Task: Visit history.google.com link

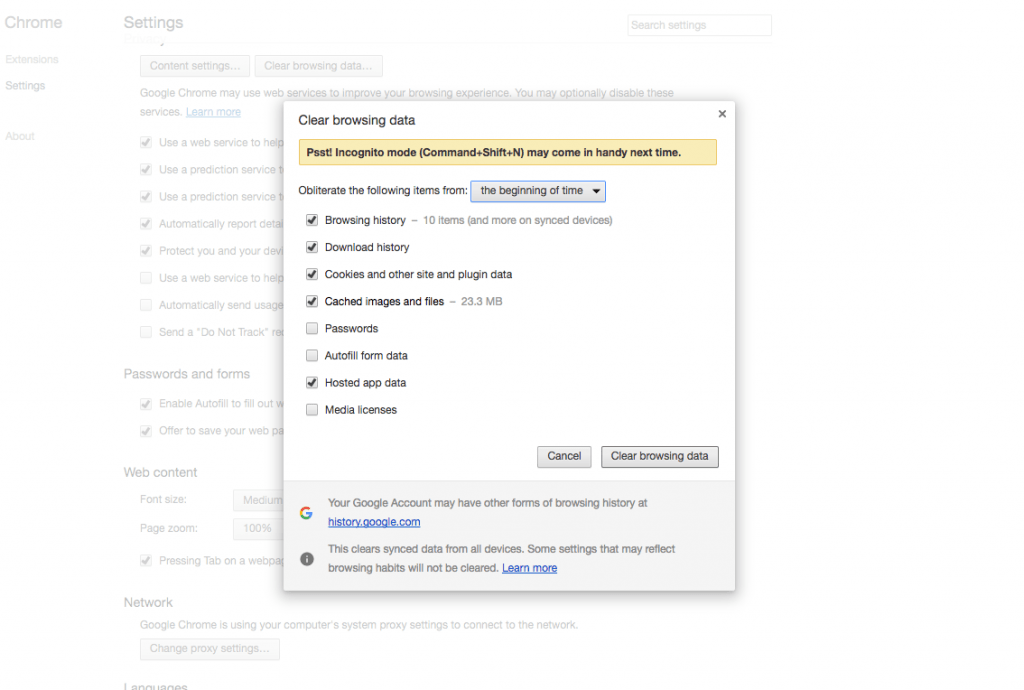Action: (x=374, y=521)
